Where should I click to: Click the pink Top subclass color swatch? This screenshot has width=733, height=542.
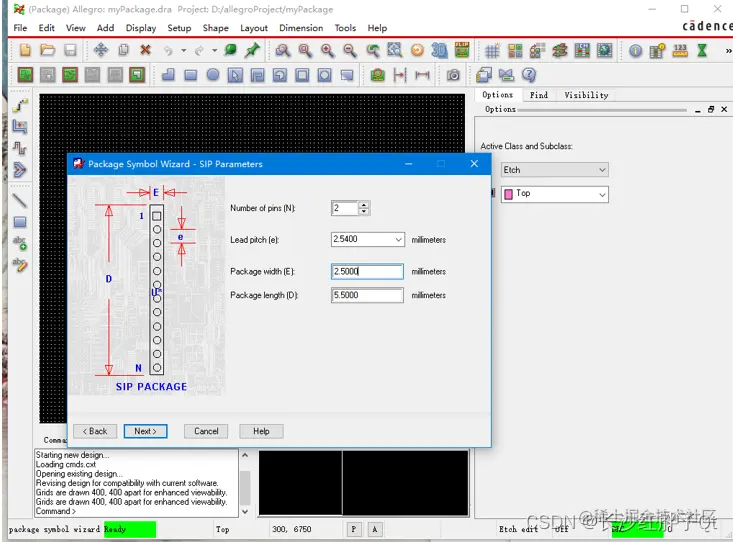(509, 194)
